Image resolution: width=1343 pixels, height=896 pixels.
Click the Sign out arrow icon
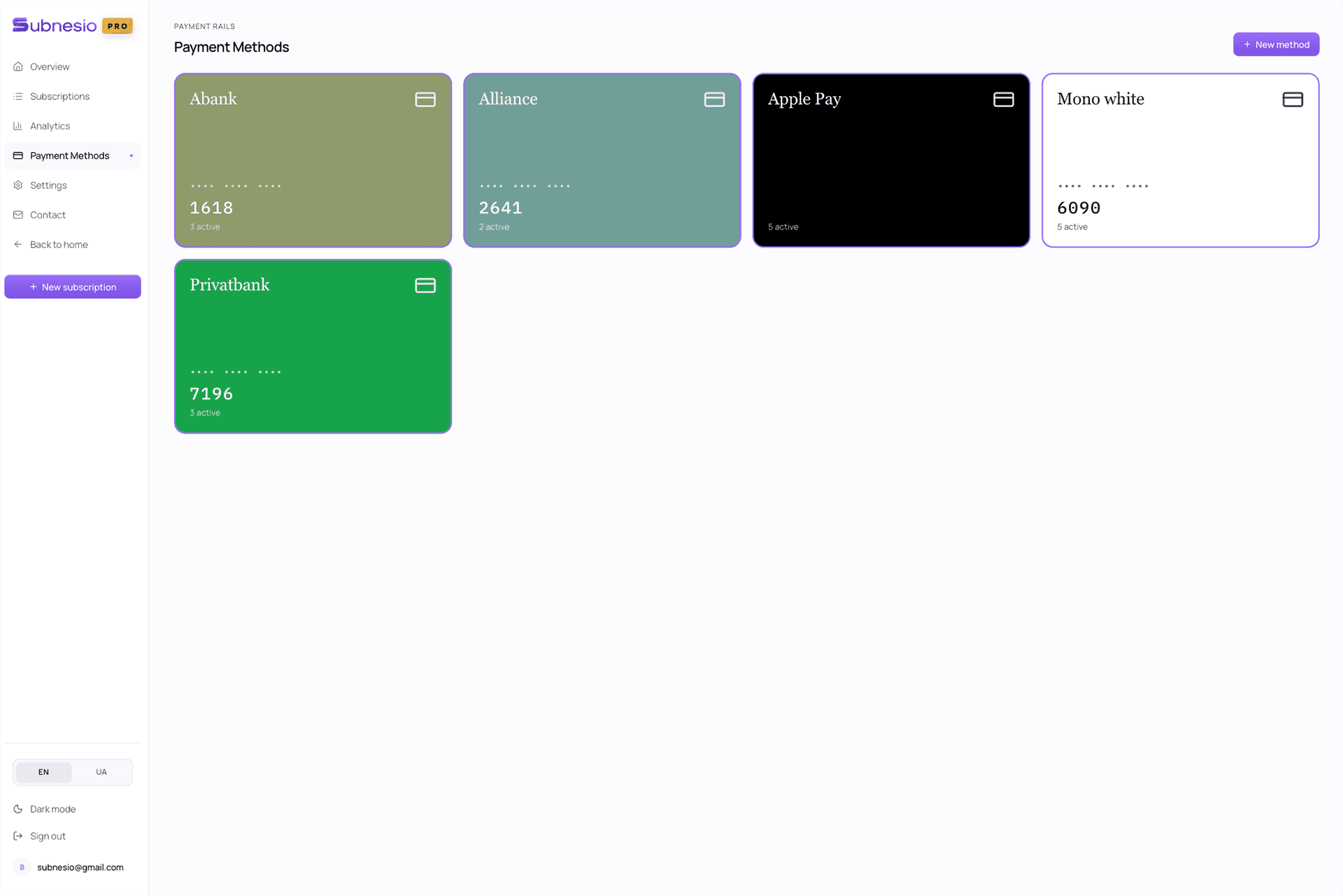pyautogui.click(x=18, y=836)
